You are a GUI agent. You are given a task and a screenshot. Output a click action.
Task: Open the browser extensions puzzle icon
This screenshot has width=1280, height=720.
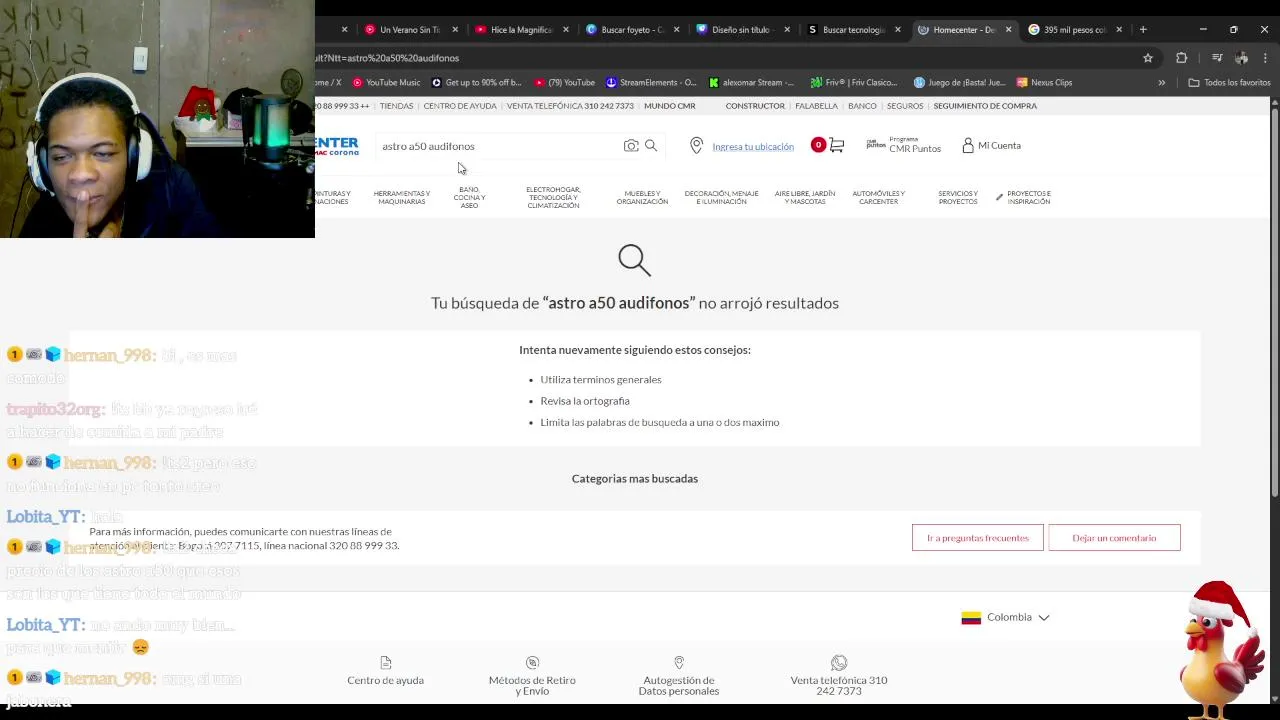(1181, 58)
